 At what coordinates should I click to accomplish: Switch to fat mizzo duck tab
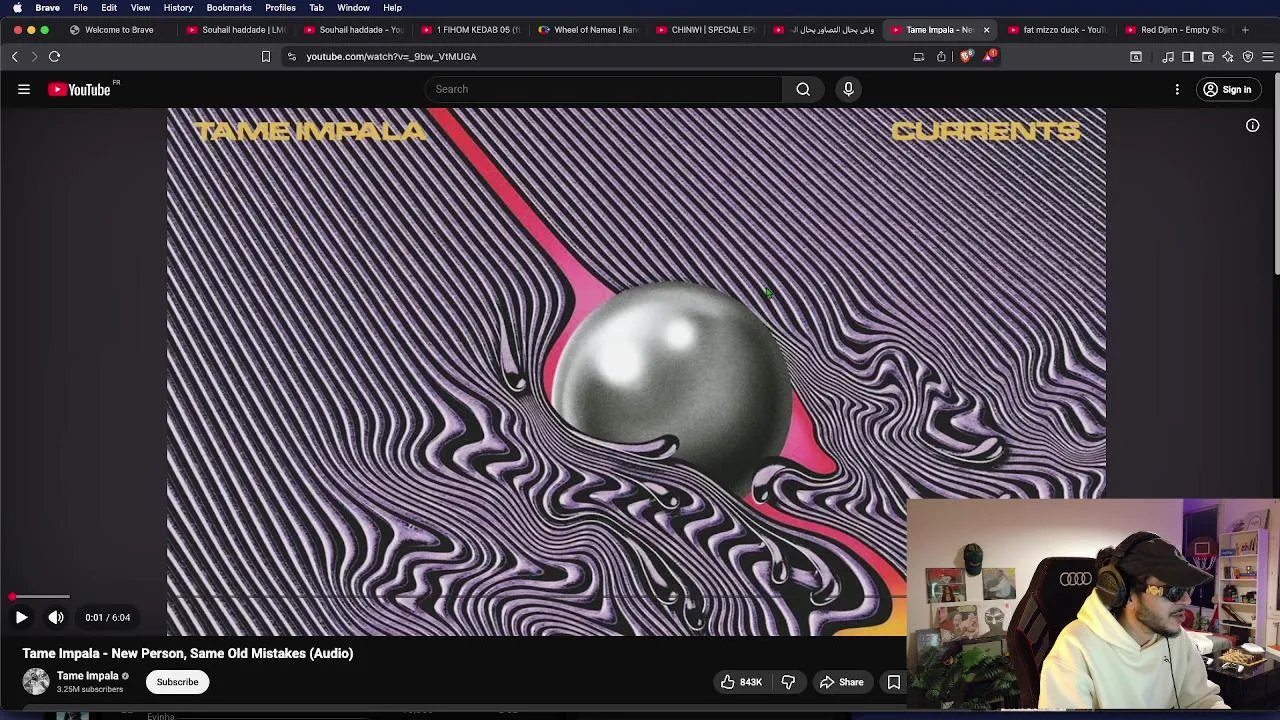coord(1059,30)
